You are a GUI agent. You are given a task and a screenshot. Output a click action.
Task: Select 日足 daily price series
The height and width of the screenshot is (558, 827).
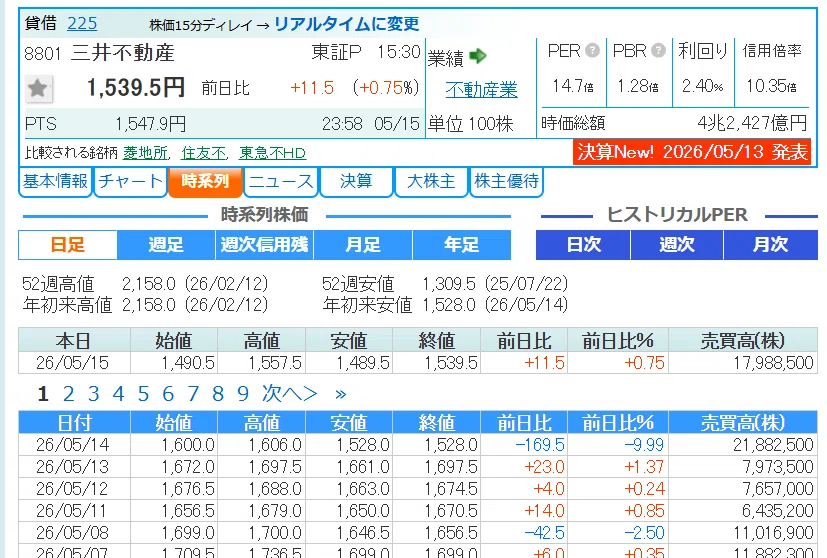(x=68, y=245)
